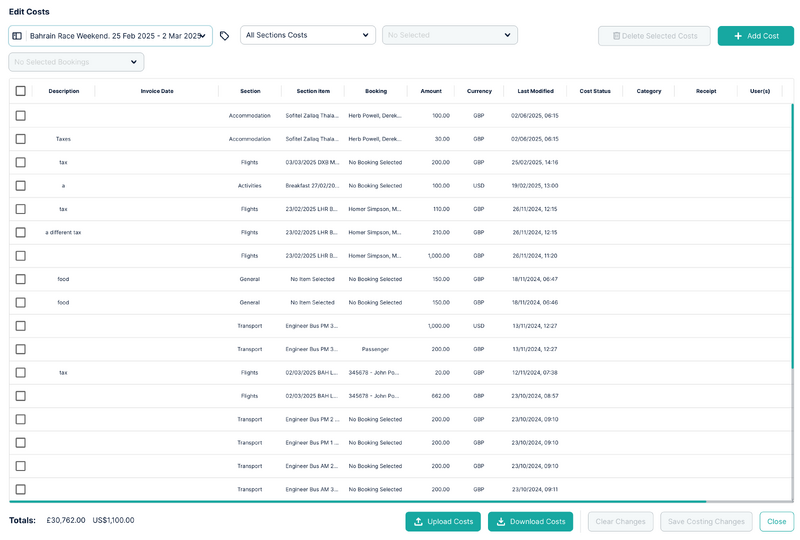Click the download arrow icon on Download Costs
The height and width of the screenshot is (540, 800).
tap(501, 522)
